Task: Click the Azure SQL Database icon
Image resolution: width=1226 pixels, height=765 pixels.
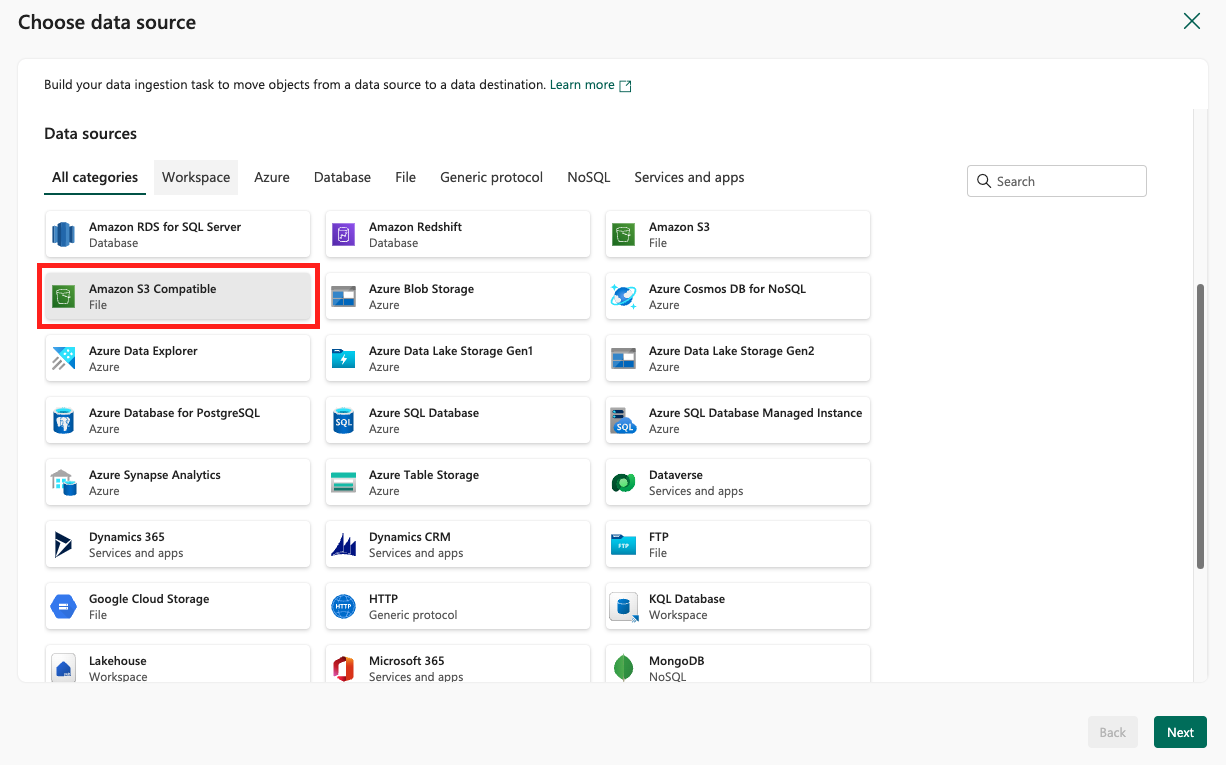Action: tap(344, 421)
